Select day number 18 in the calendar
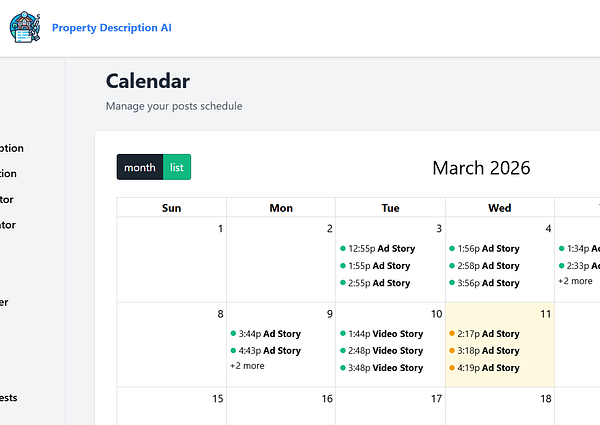 pos(546,399)
